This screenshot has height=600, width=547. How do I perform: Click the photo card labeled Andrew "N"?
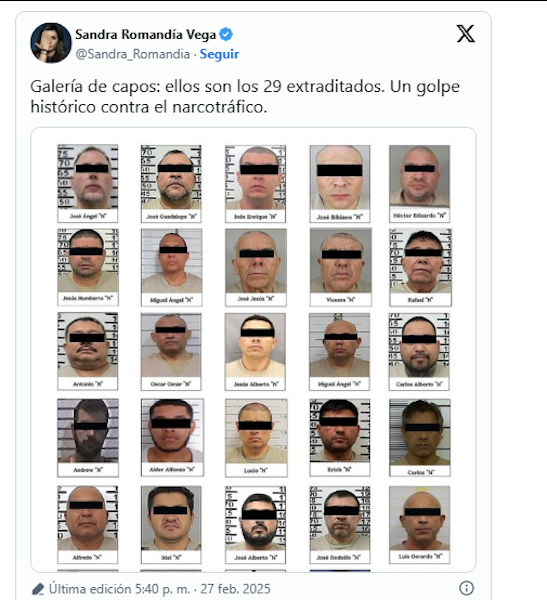point(88,438)
